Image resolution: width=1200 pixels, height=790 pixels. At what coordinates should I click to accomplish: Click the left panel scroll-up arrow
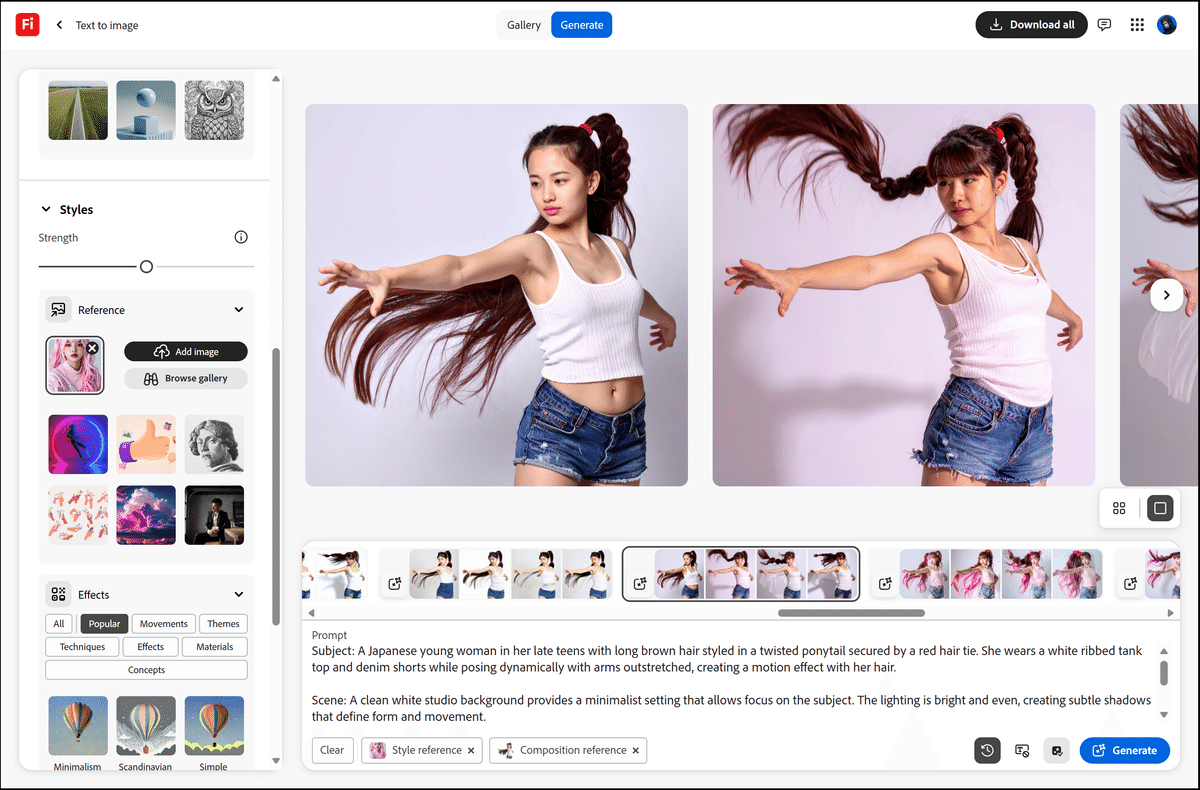pyautogui.click(x=277, y=78)
